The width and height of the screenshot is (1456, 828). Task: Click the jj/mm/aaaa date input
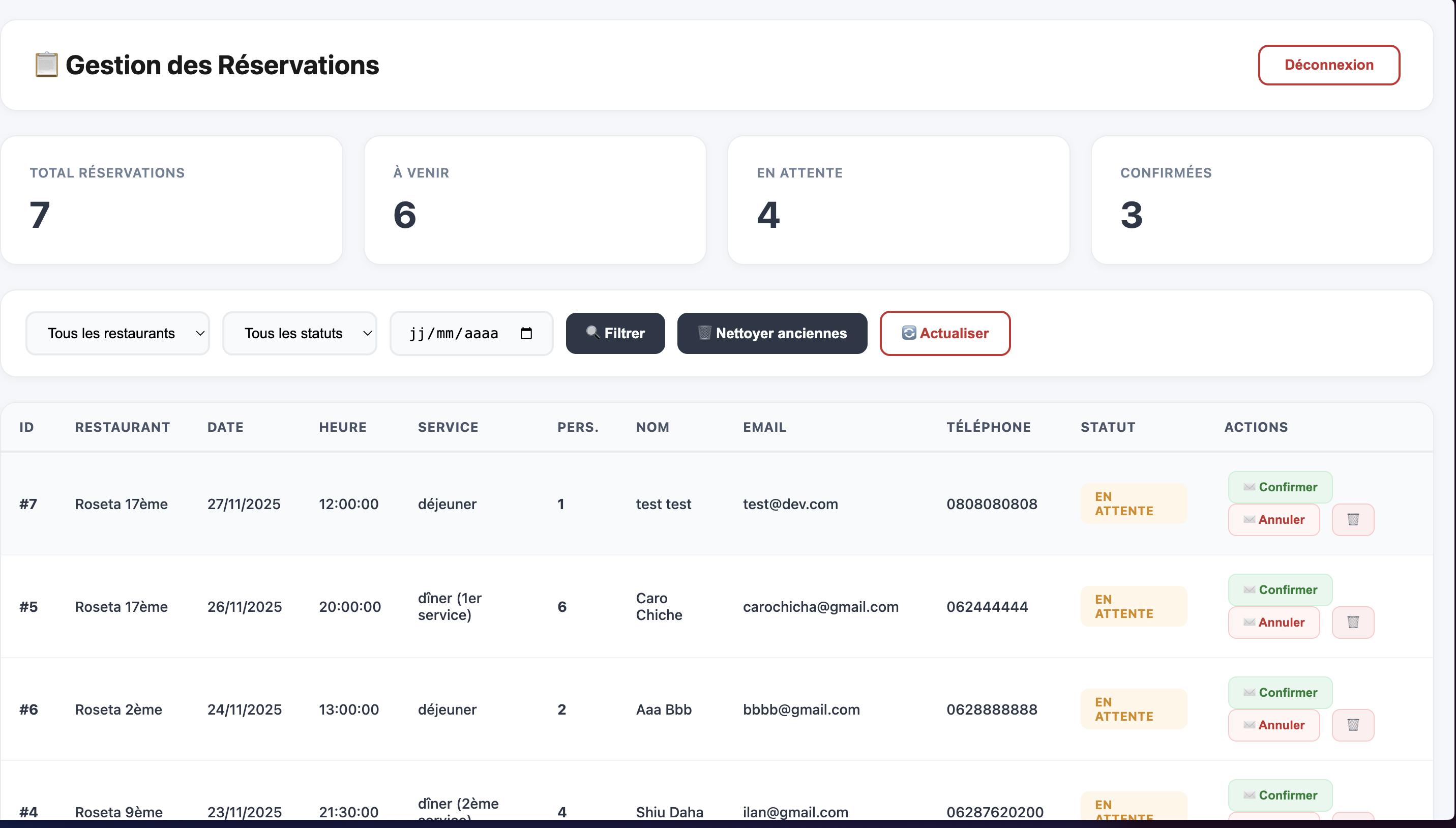click(454, 333)
